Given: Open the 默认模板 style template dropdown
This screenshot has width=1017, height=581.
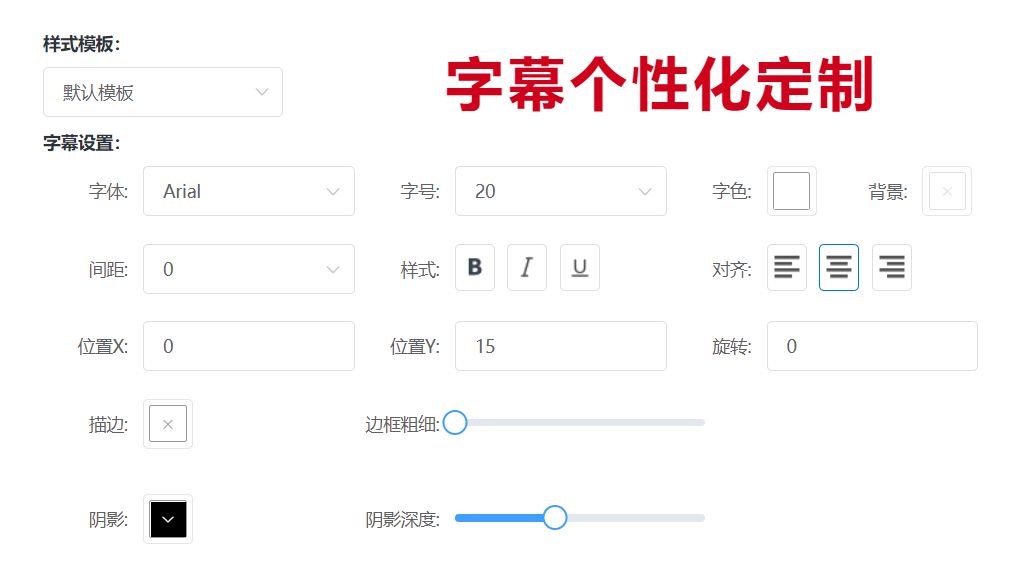Looking at the screenshot, I should 163,91.
